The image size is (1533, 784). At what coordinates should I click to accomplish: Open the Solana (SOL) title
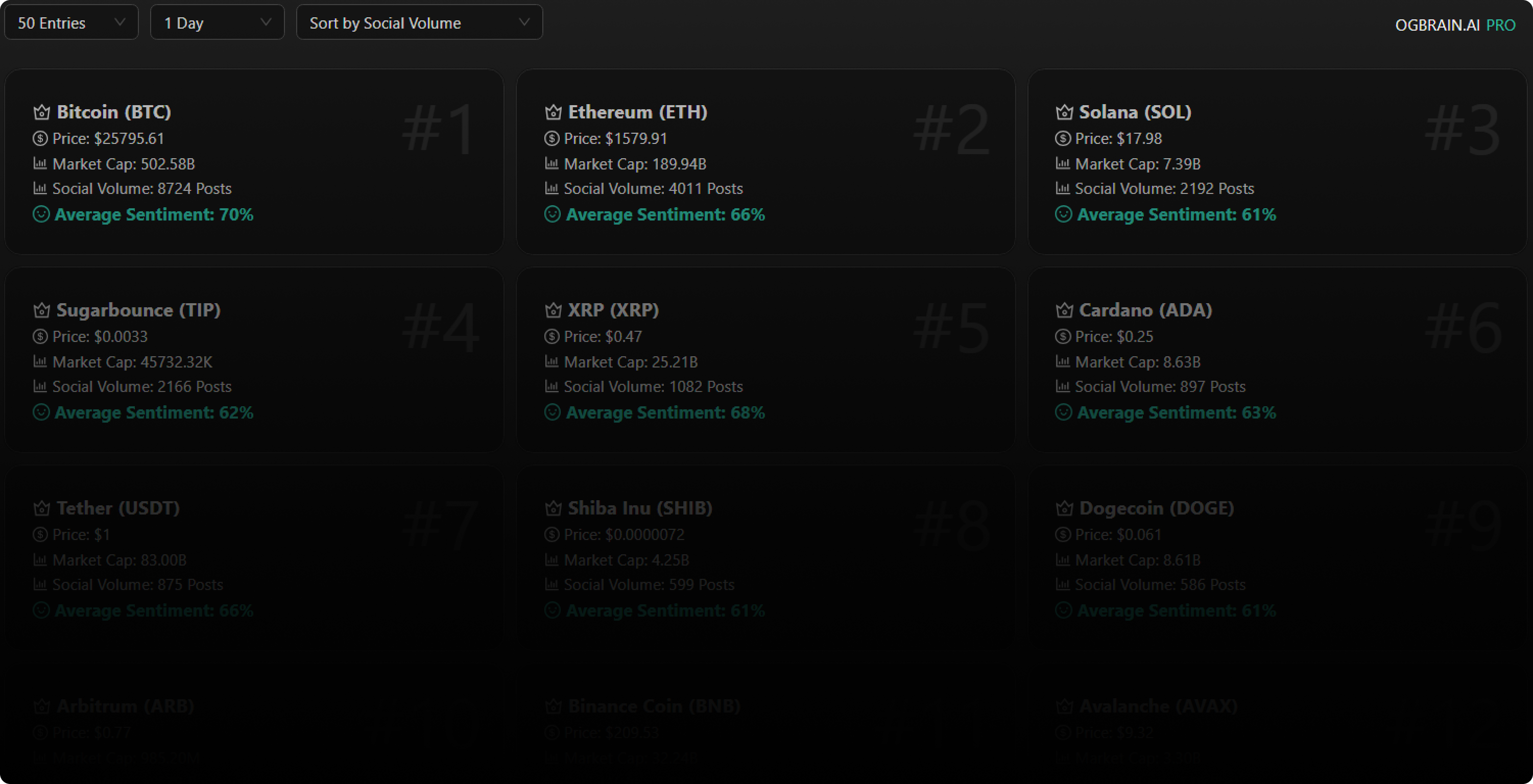1135,112
